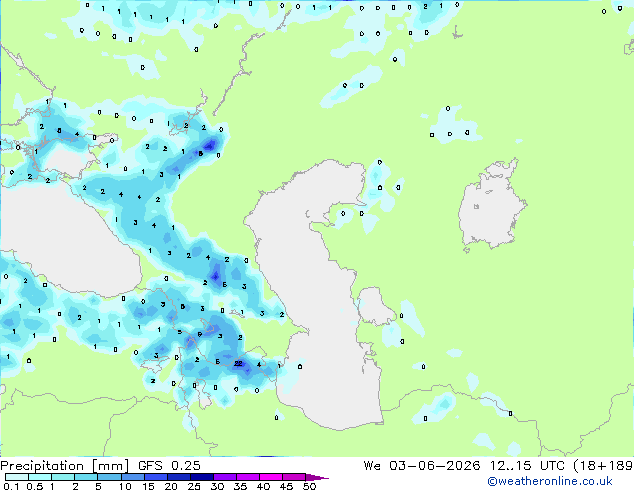Click the legend label "20"

[171, 486]
